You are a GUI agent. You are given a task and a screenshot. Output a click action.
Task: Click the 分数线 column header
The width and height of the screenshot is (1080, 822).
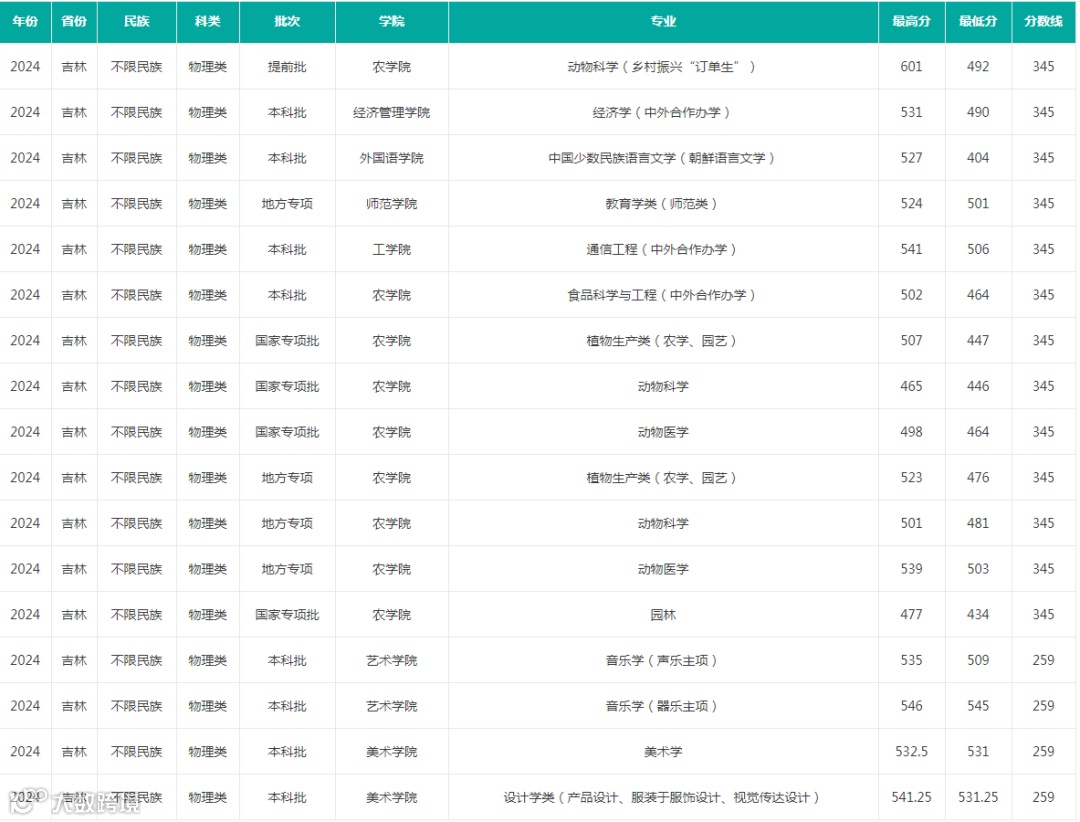pos(1043,21)
